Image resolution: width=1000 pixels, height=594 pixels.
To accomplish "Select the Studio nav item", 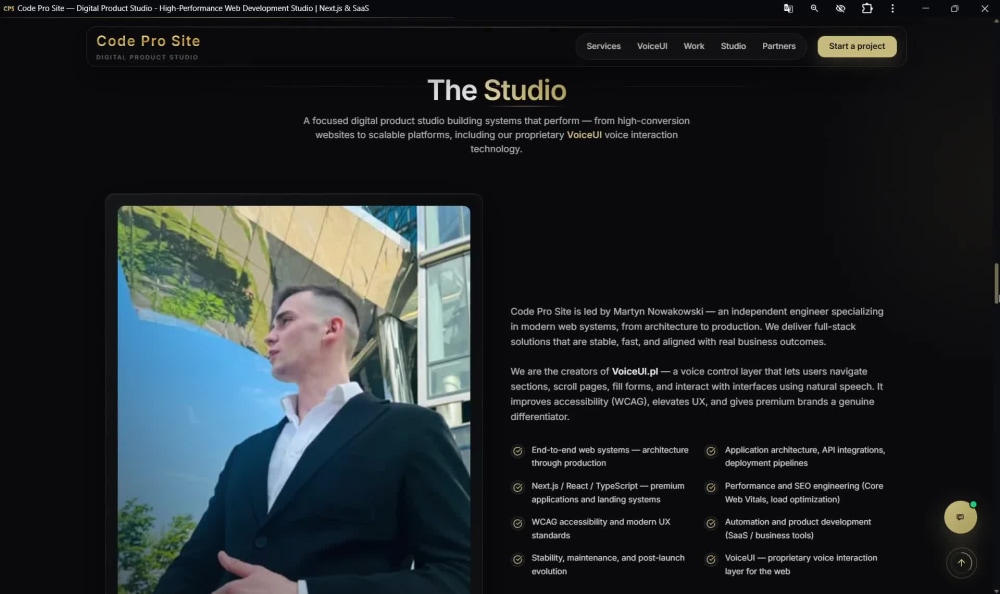I will coord(733,46).
